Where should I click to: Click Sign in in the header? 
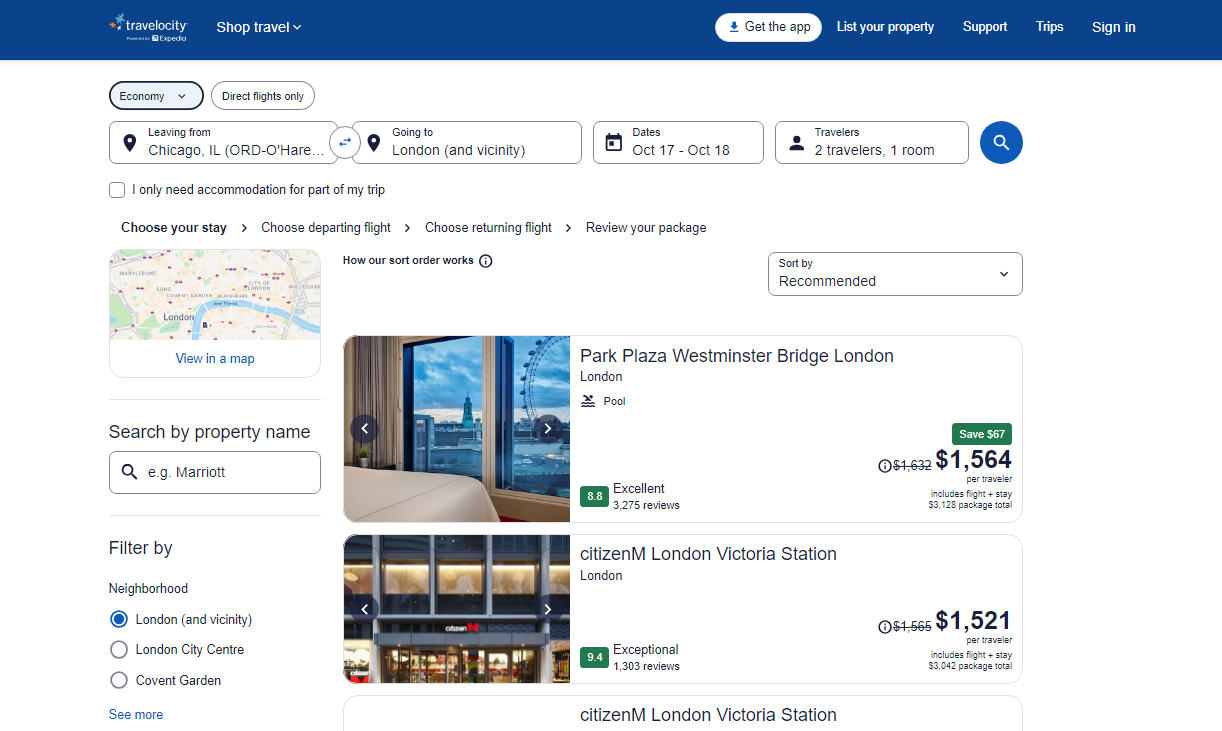1114,27
